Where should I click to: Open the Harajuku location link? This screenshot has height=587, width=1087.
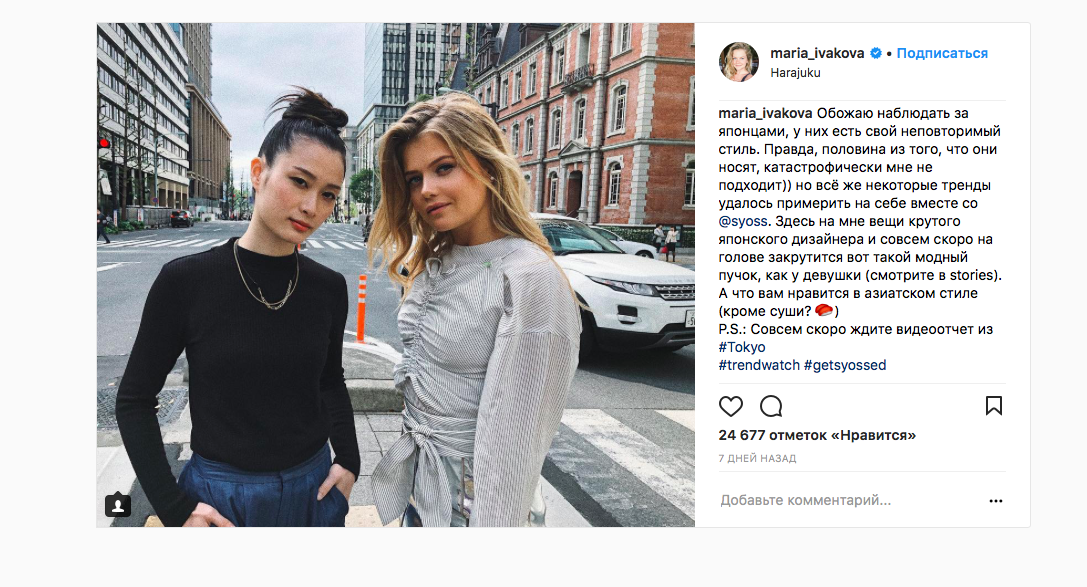click(x=795, y=73)
